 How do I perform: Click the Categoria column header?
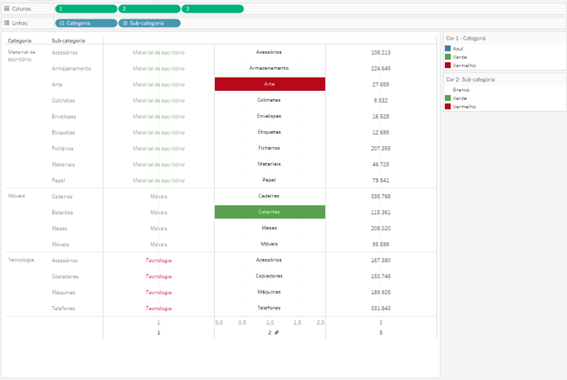20,40
